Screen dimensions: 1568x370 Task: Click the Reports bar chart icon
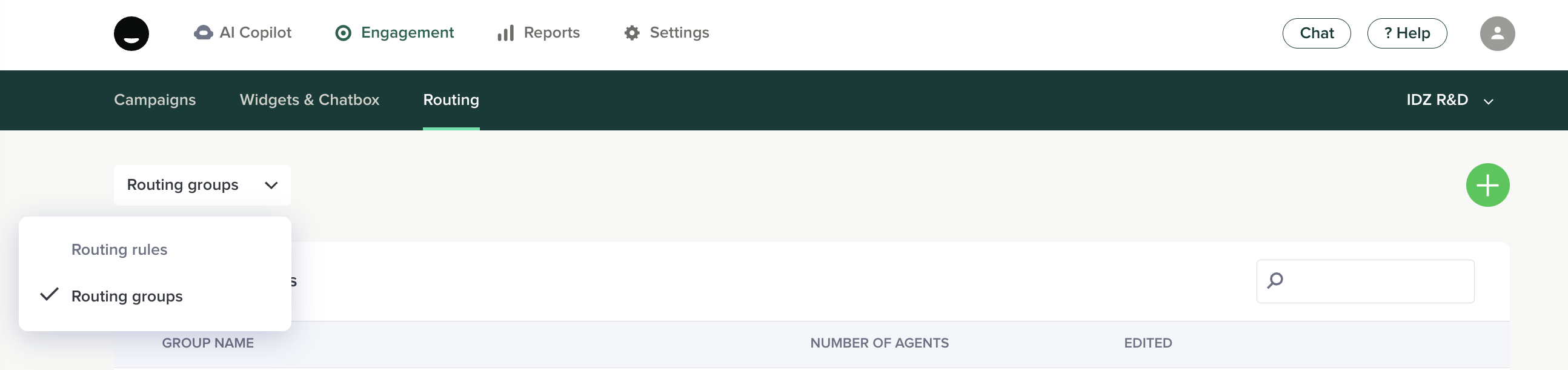click(505, 33)
